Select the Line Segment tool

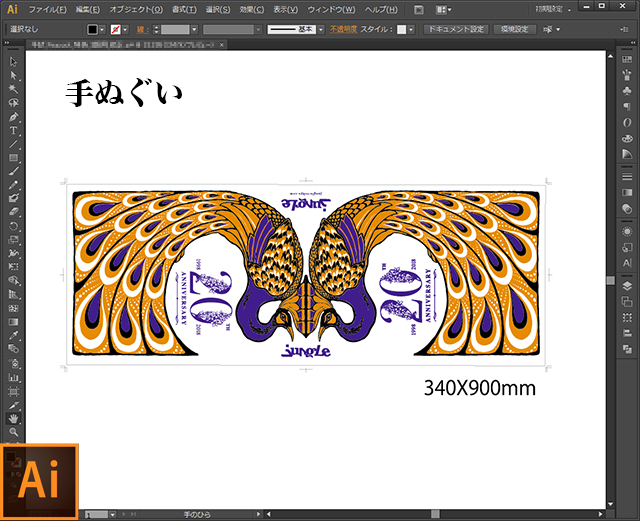[x=13, y=144]
